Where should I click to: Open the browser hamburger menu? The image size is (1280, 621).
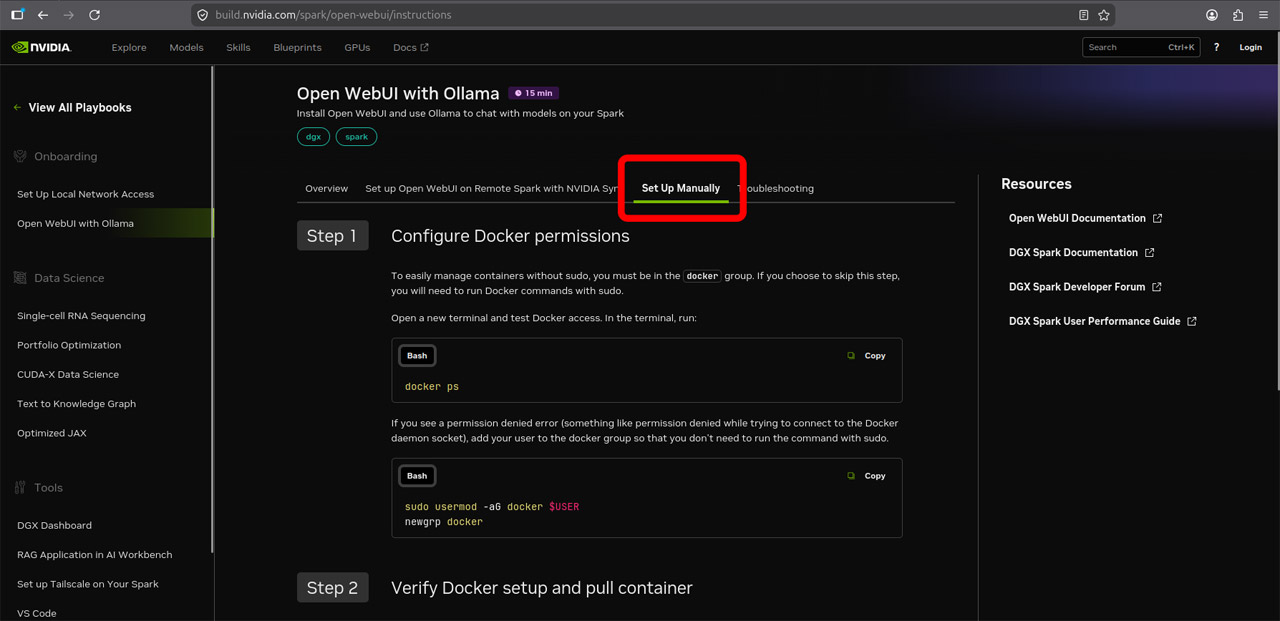coord(1262,15)
